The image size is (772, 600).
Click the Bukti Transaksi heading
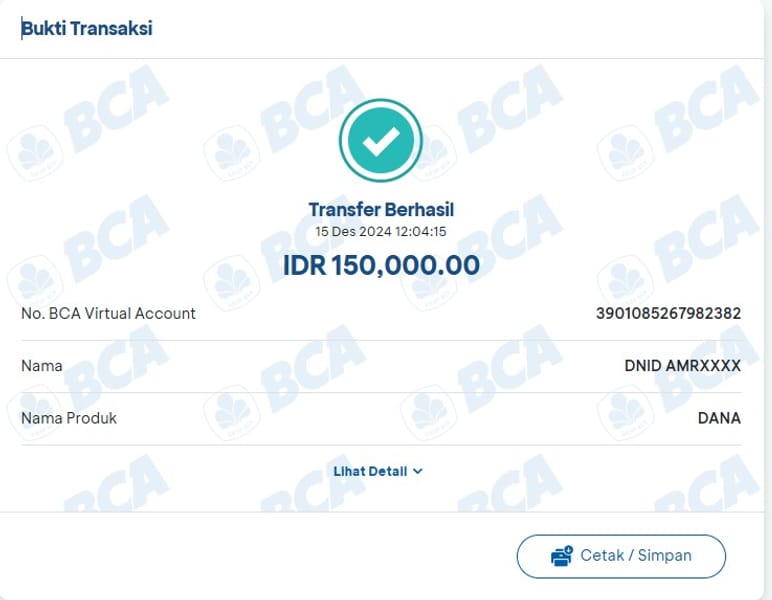pyautogui.click(x=88, y=28)
